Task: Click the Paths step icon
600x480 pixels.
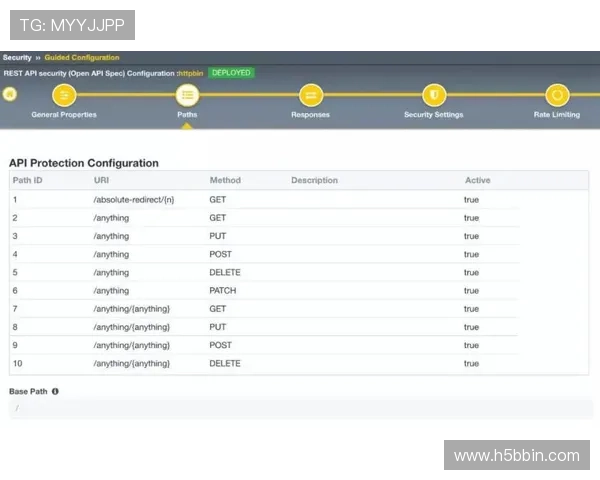Action: (187, 95)
